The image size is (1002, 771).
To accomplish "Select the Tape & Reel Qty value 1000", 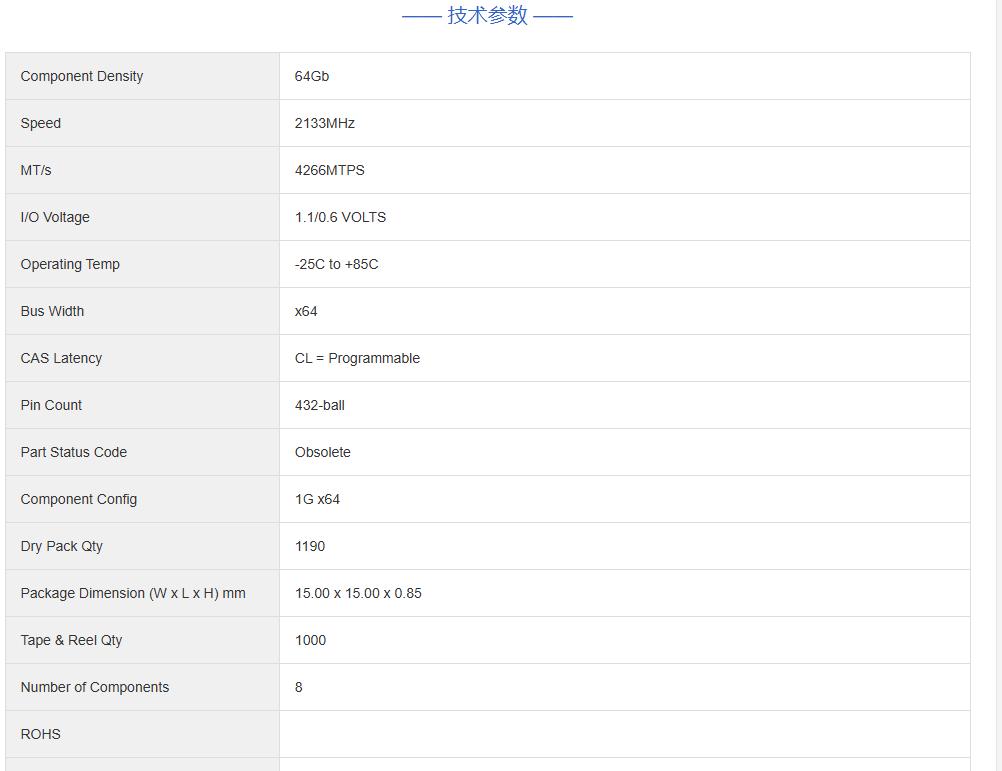I will click(310, 640).
